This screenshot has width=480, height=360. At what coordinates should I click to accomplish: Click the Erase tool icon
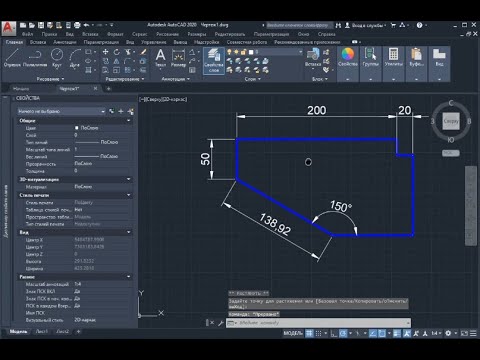point(143,52)
